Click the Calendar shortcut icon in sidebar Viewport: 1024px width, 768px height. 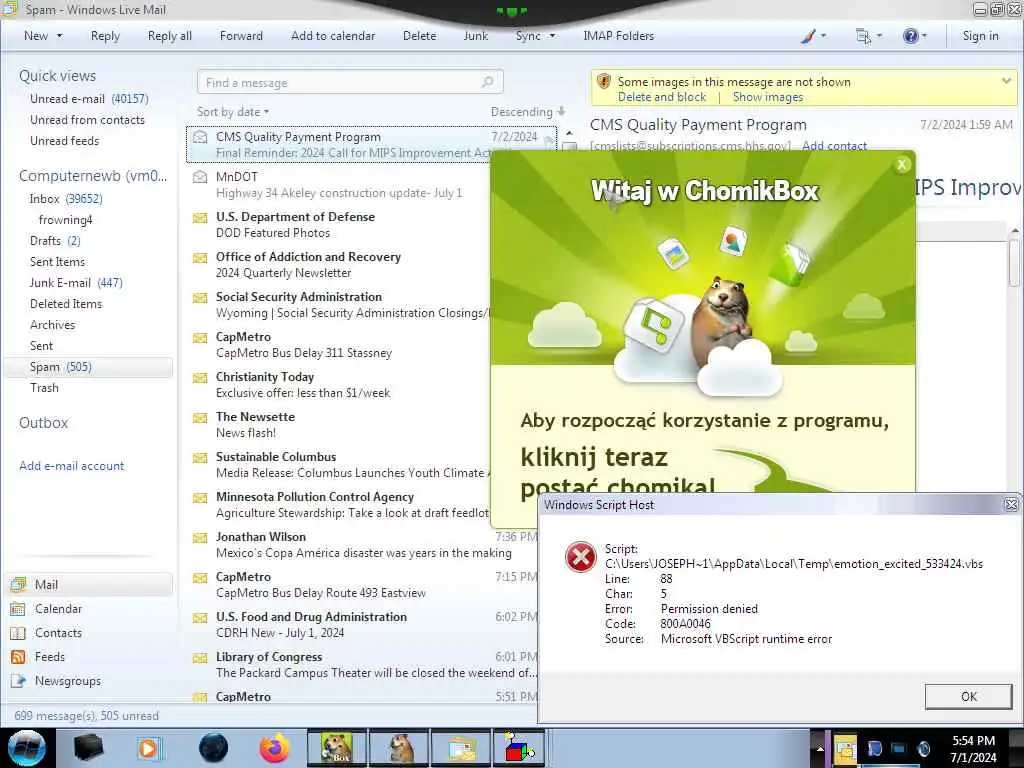18,609
